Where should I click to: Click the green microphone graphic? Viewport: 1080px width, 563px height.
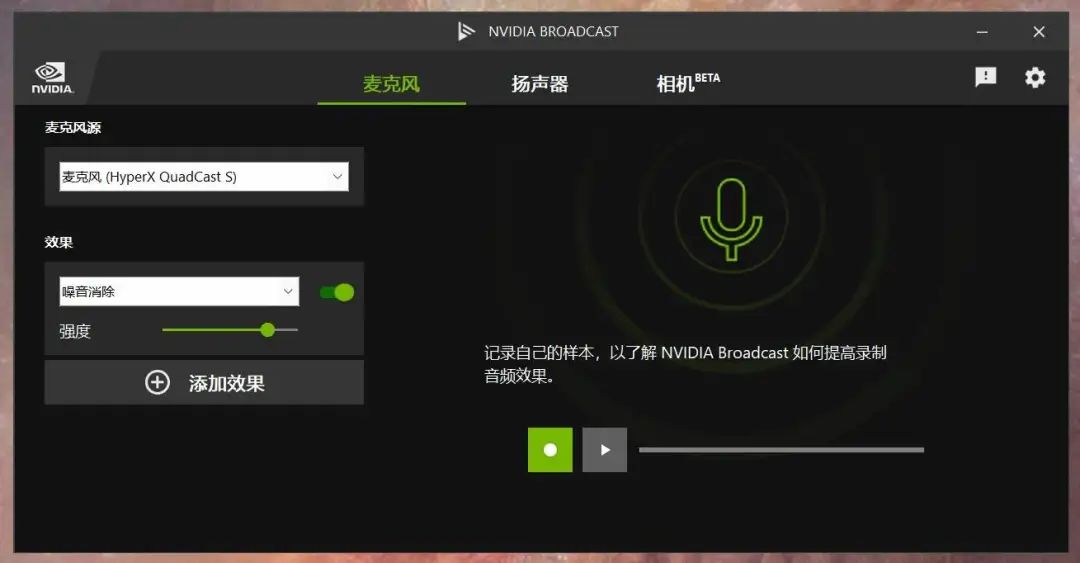click(x=731, y=219)
